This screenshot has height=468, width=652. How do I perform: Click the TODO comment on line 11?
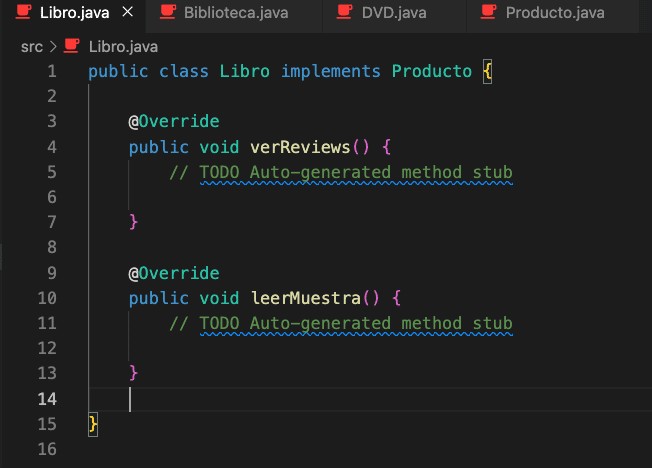pyautogui.click(x=341, y=324)
